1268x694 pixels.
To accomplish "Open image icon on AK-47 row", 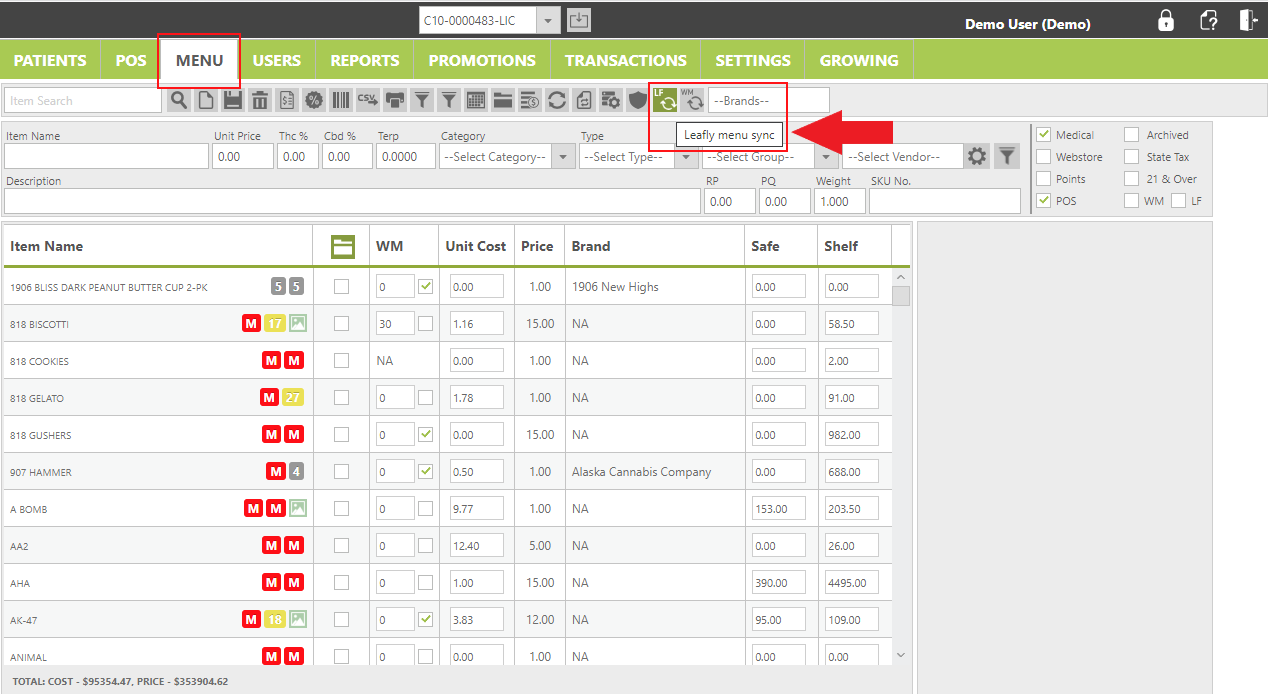I will pyautogui.click(x=298, y=619).
